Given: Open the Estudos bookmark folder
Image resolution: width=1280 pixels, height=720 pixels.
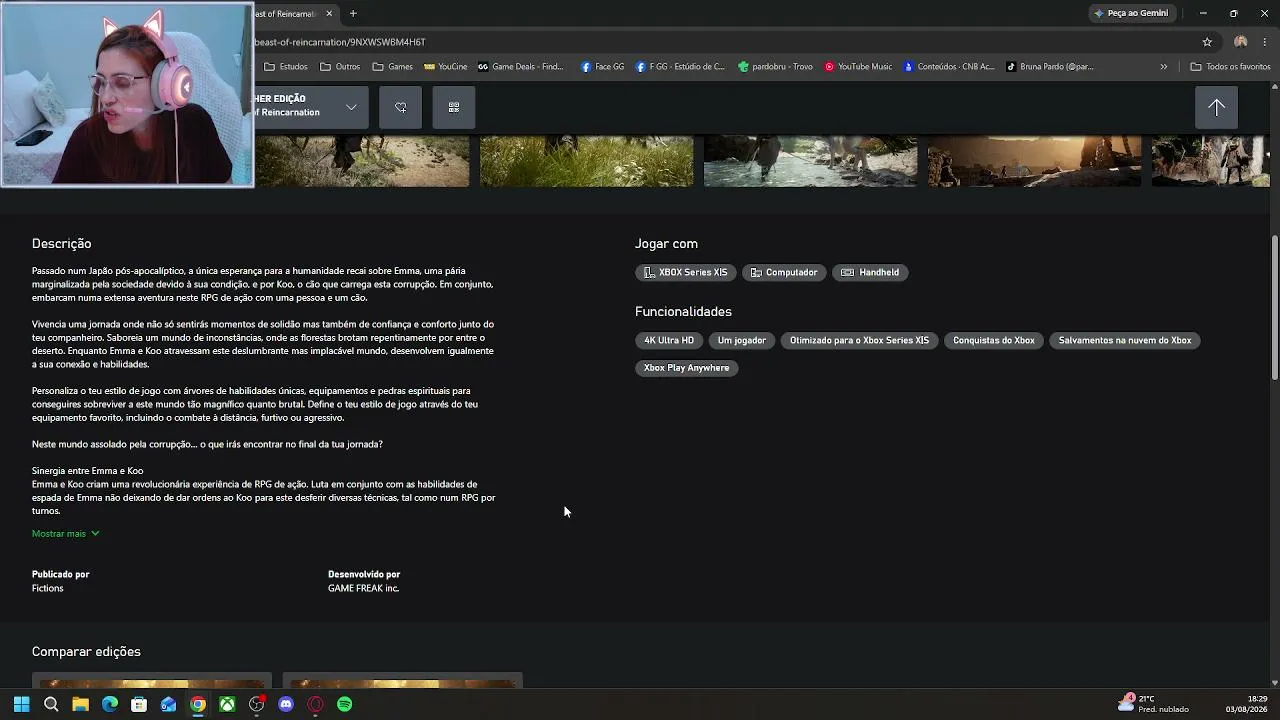Looking at the screenshot, I should point(286,67).
